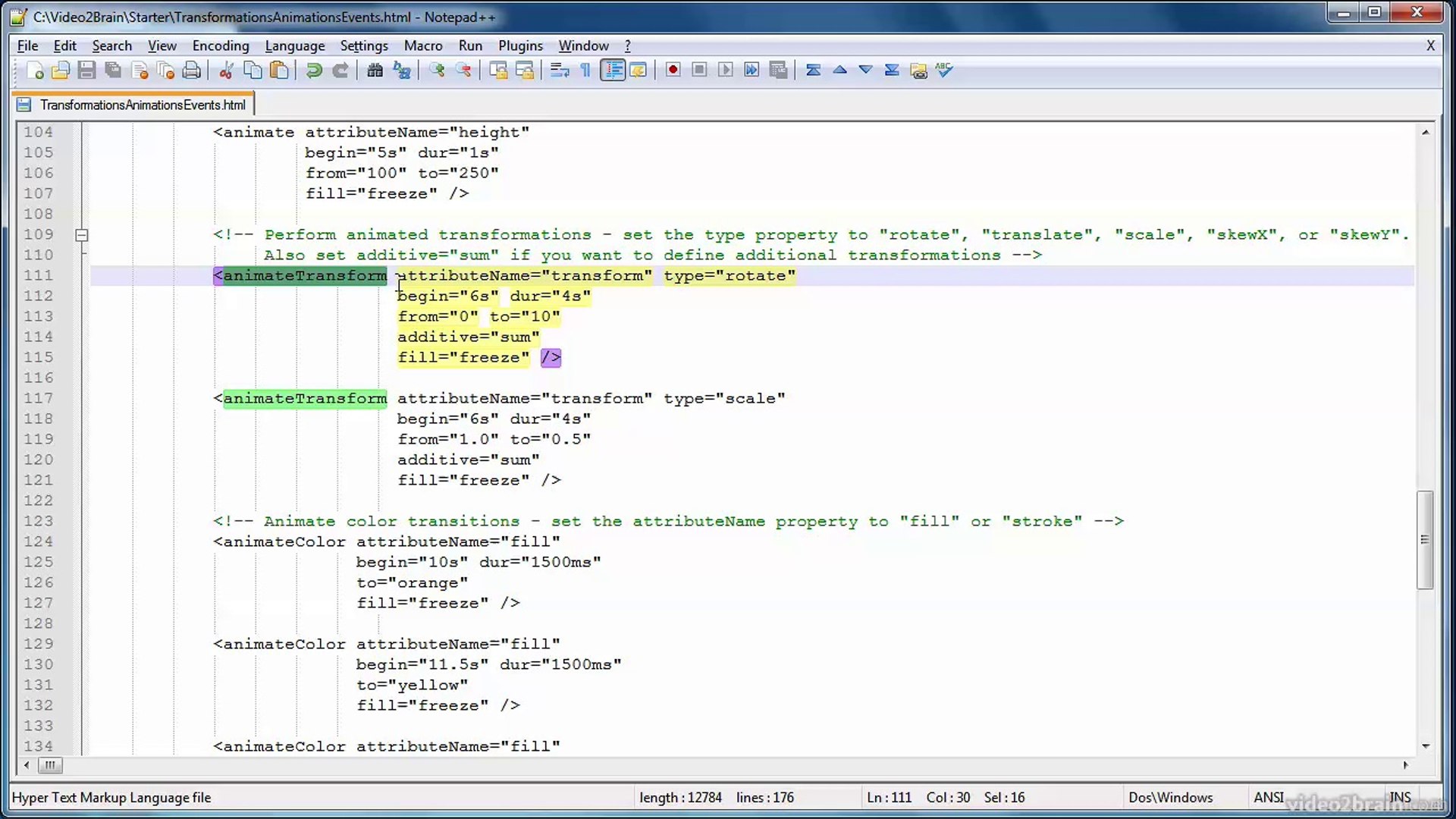
Task: Close document with menu bar X button
Action: click(x=1430, y=45)
